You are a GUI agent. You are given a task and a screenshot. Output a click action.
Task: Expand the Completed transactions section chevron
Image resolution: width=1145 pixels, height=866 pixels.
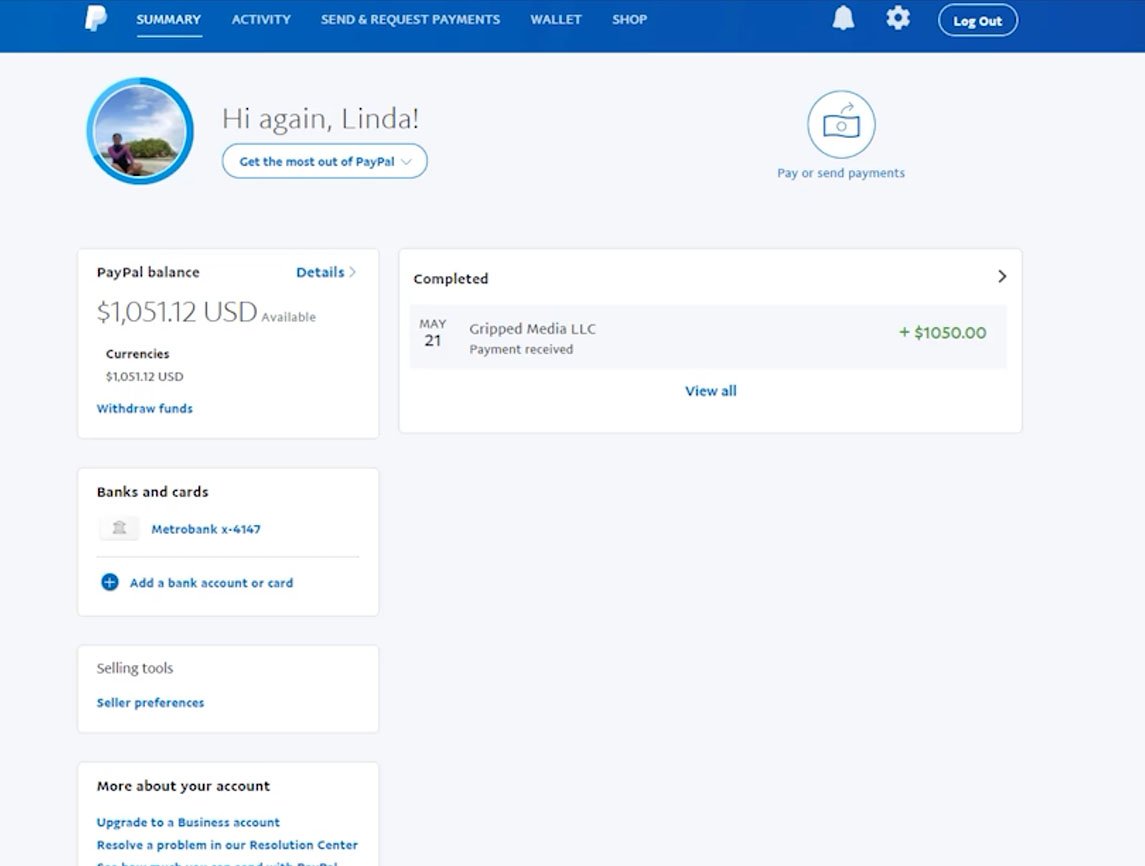(x=1002, y=277)
